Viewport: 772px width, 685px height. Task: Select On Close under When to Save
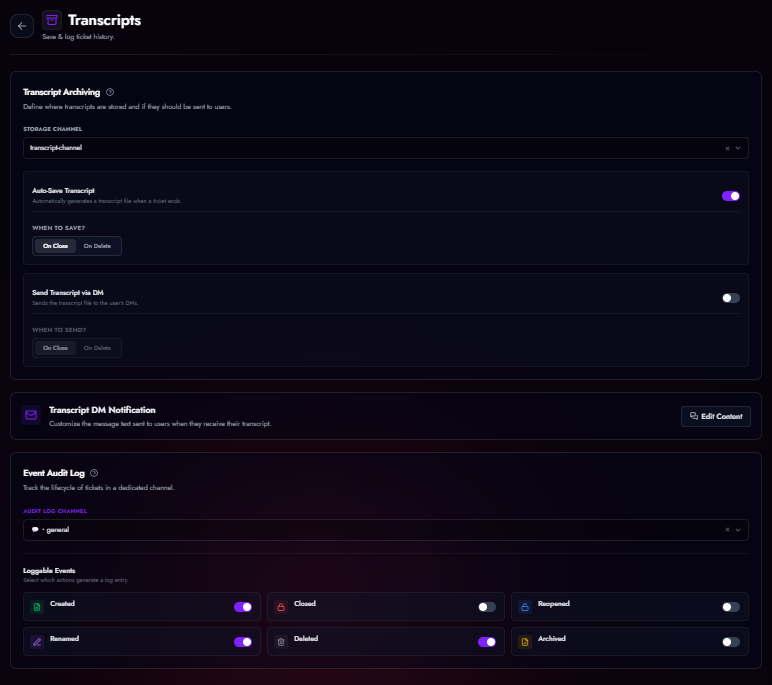pyautogui.click(x=55, y=246)
